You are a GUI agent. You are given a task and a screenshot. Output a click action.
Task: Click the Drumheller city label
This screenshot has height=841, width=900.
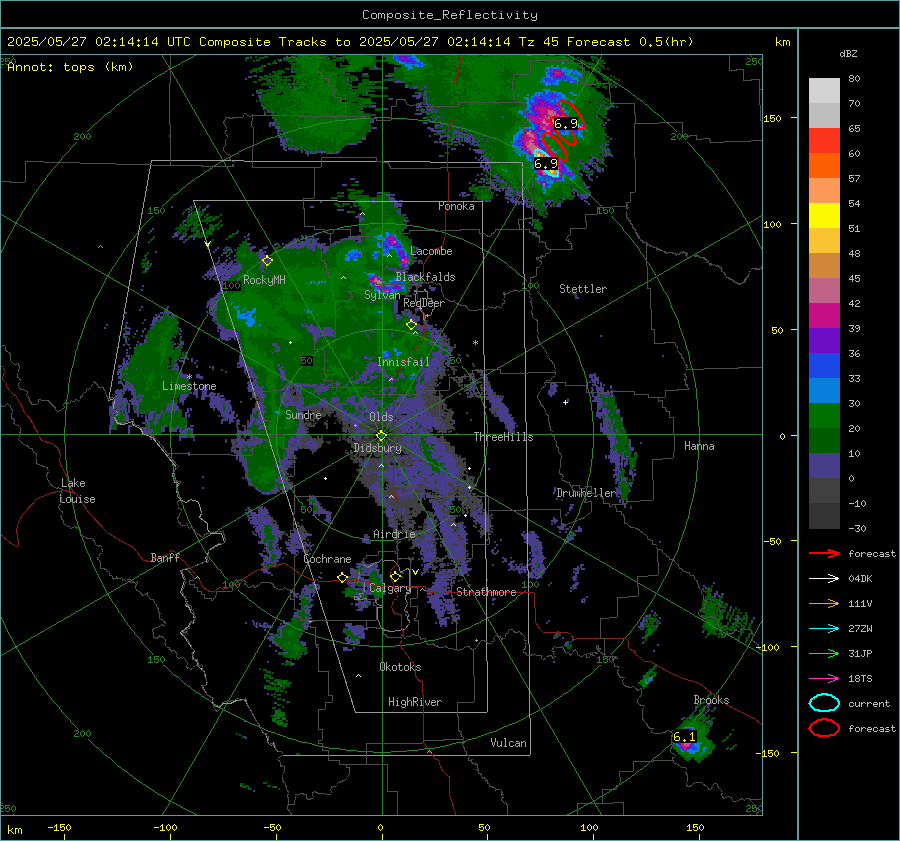click(x=586, y=493)
